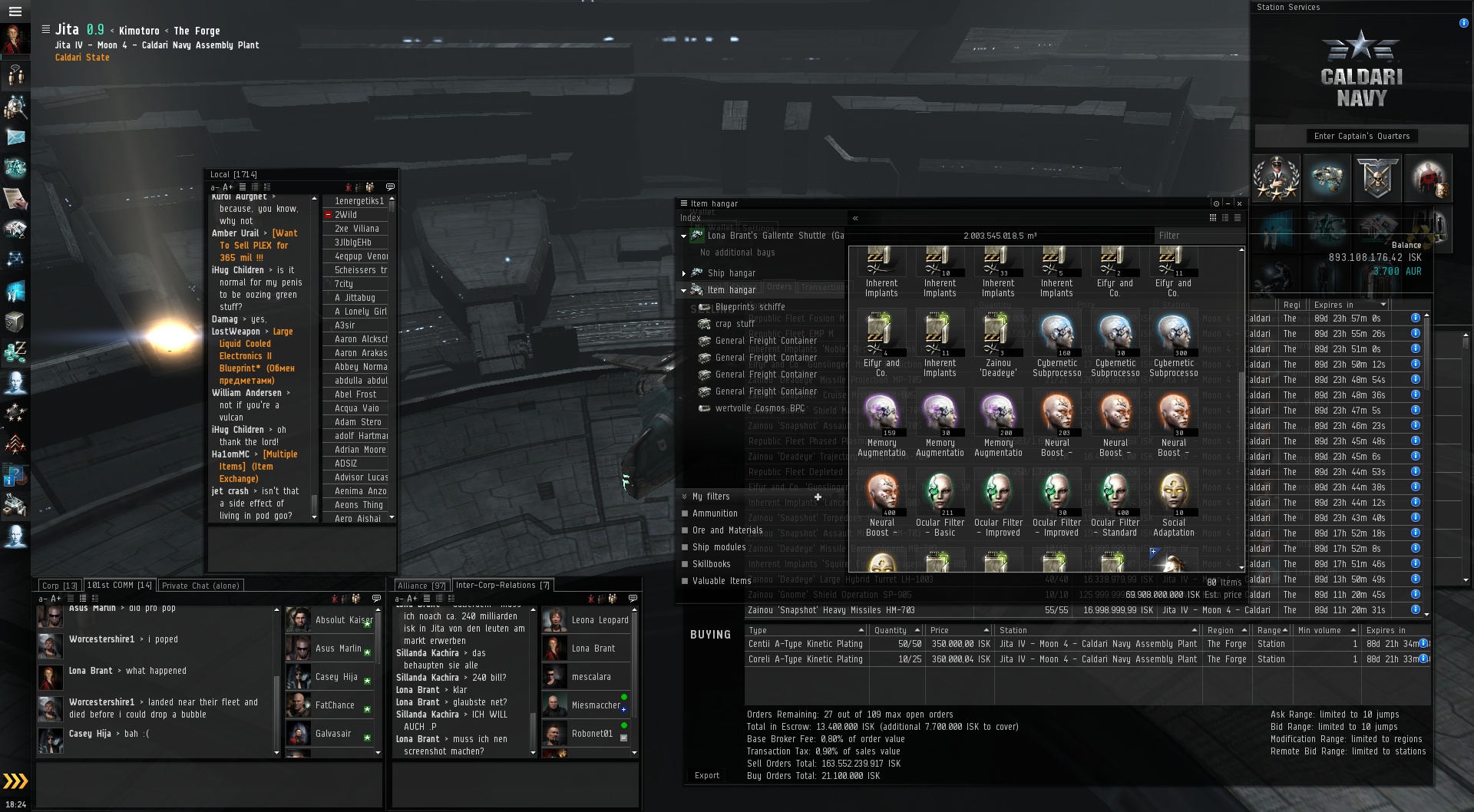1474x812 pixels.
Task: Open the character portrait in the Neocom
Action: (x=15, y=38)
